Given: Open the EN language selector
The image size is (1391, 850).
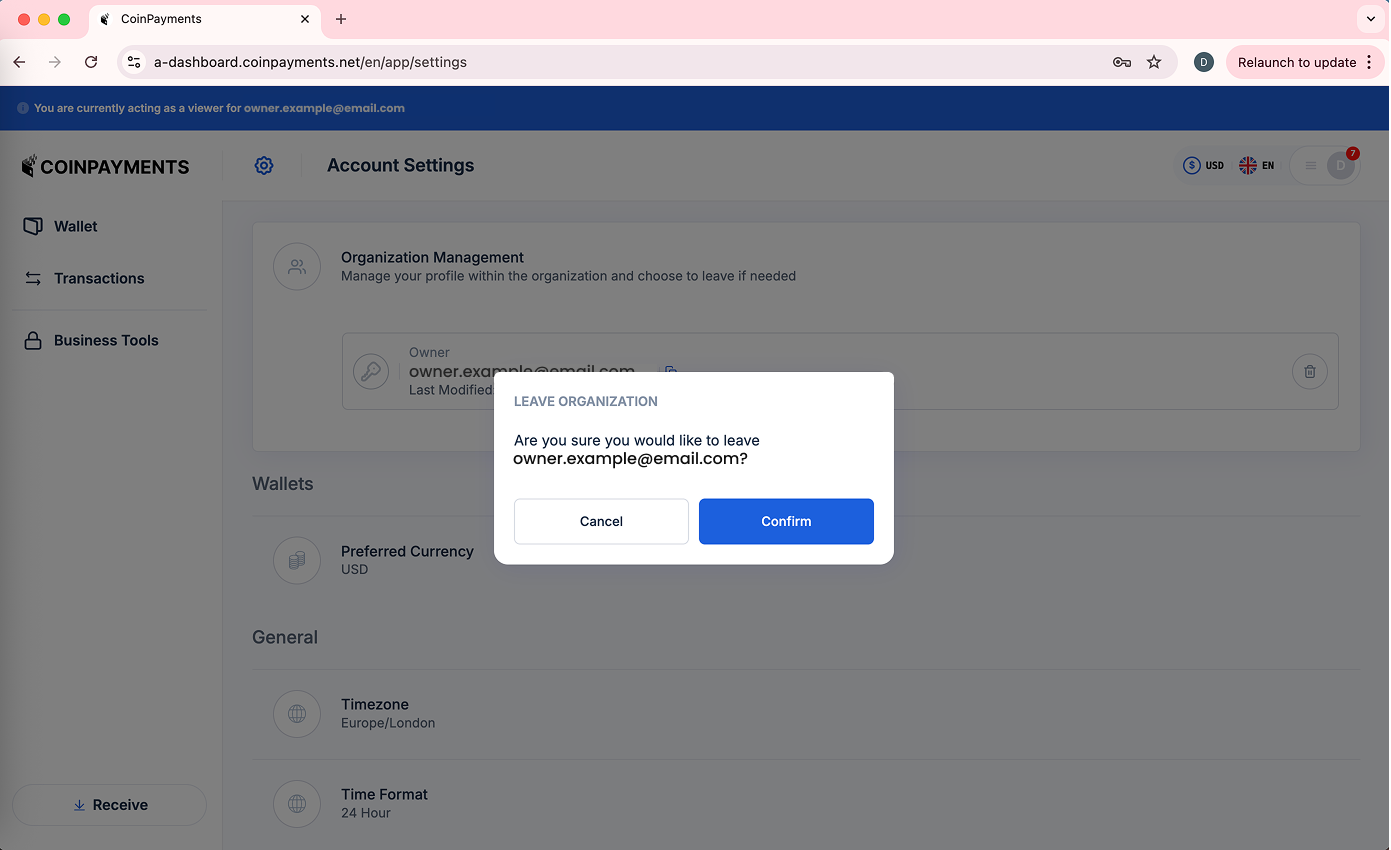Looking at the screenshot, I should point(1256,166).
